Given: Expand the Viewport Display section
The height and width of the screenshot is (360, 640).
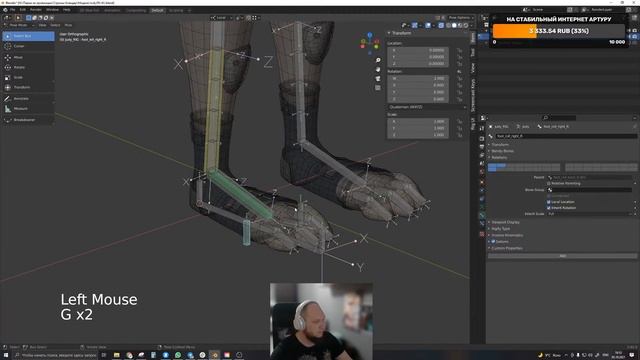Looking at the screenshot, I should pos(505,222).
